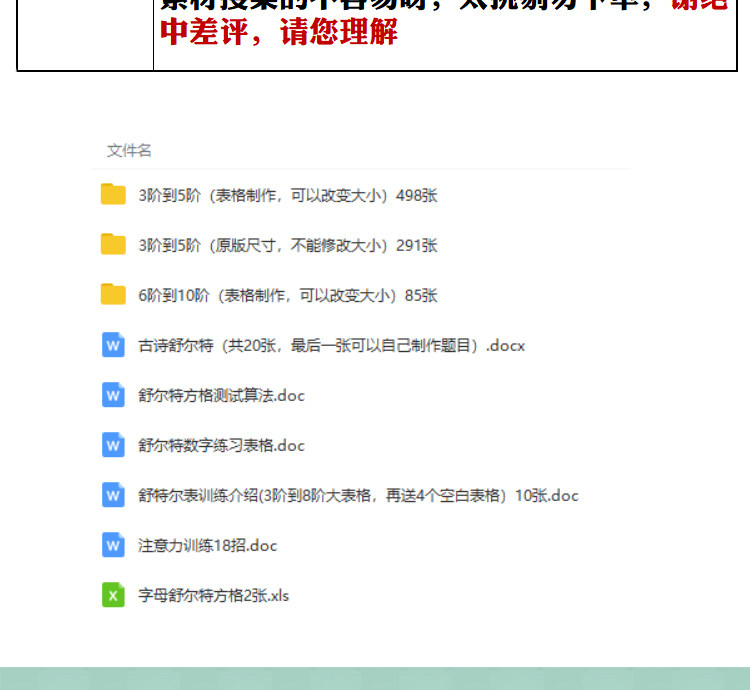
Task: Click the 文件名 column header
Action: (129, 151)
